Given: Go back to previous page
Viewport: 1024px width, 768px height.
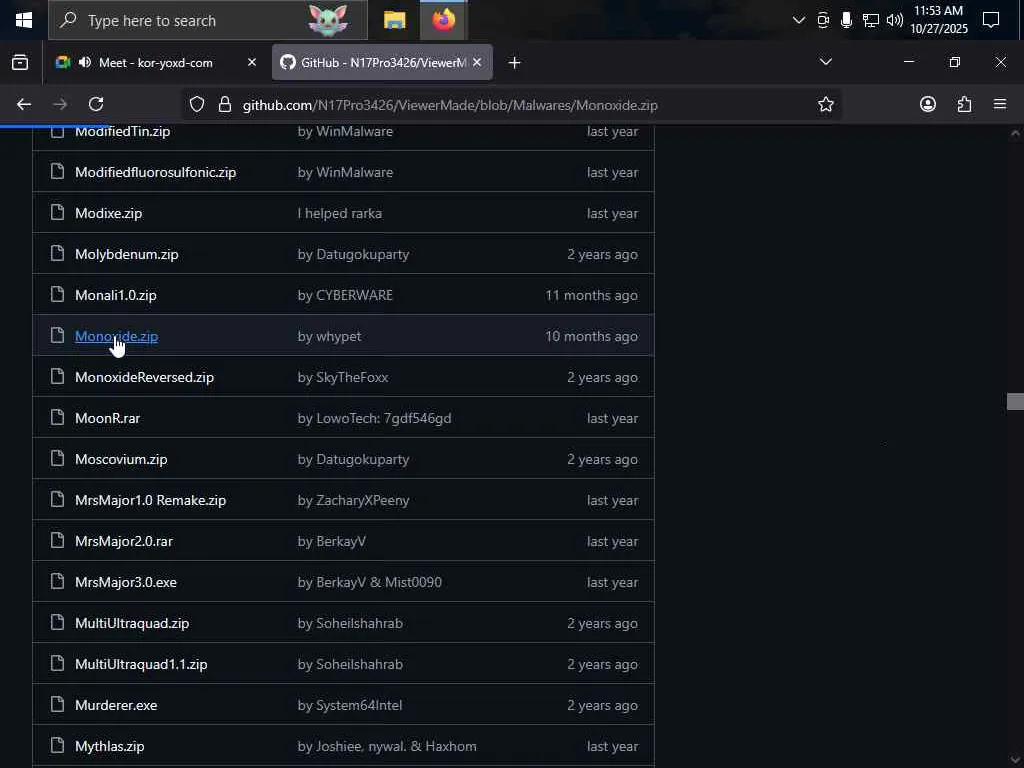Looking at the screenshot, I should 24,104.
